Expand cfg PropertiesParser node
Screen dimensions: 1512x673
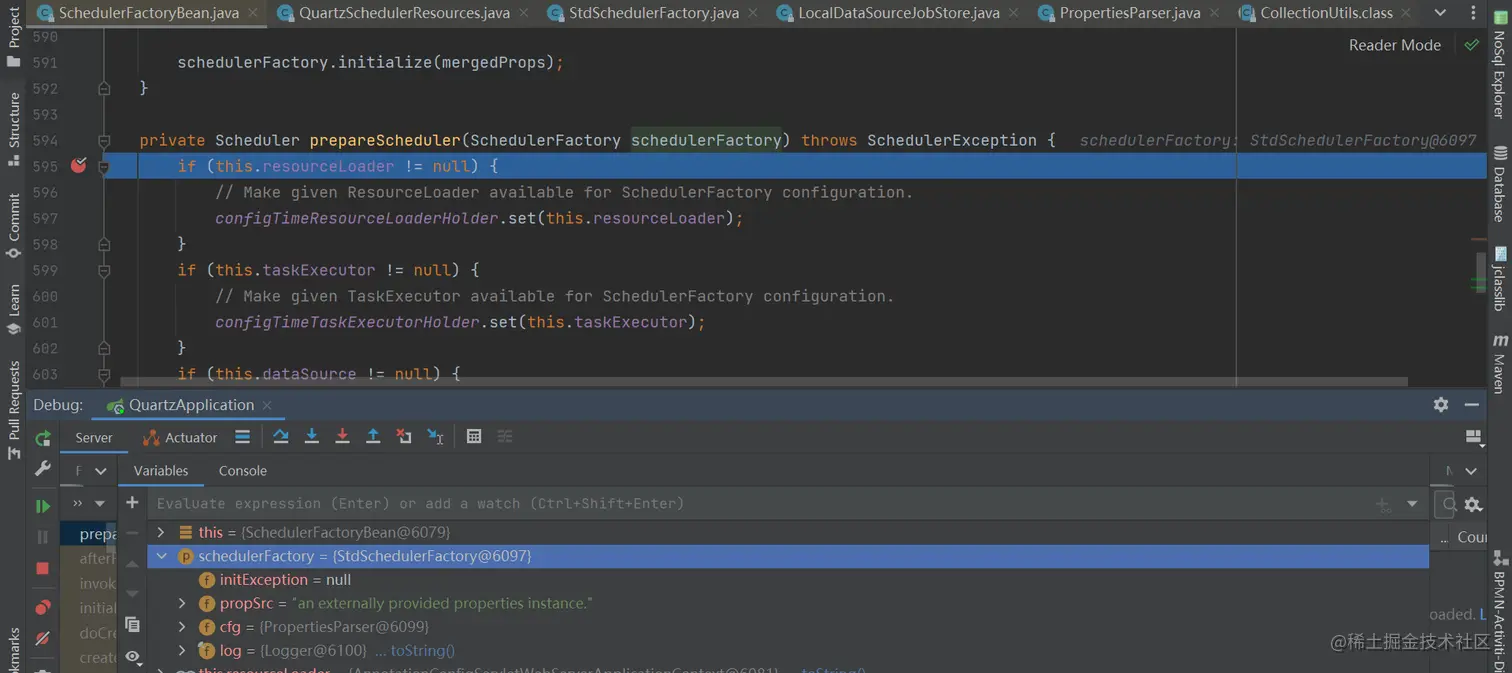[x=182, y=627]
